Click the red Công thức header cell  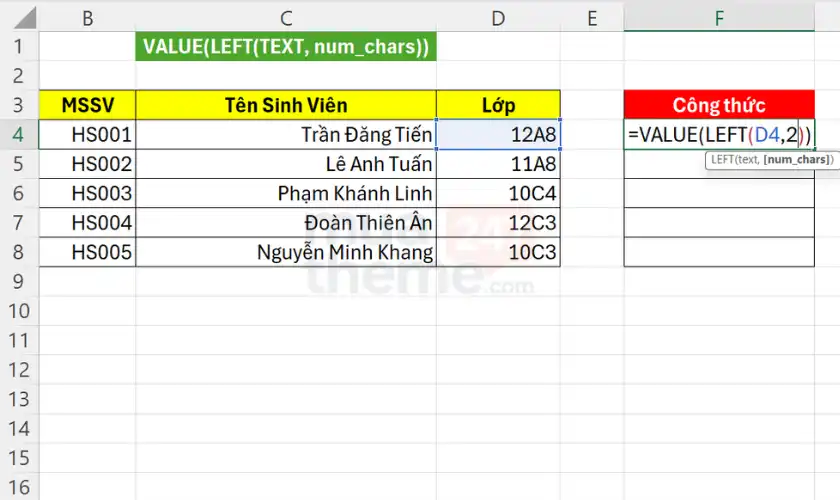(x=719, y=105)
